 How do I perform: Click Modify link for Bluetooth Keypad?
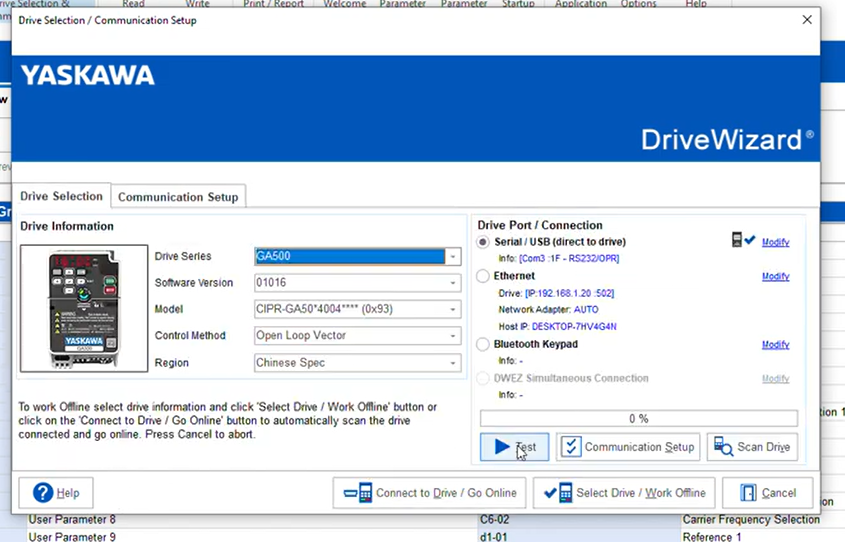click(x=775, y=345)
